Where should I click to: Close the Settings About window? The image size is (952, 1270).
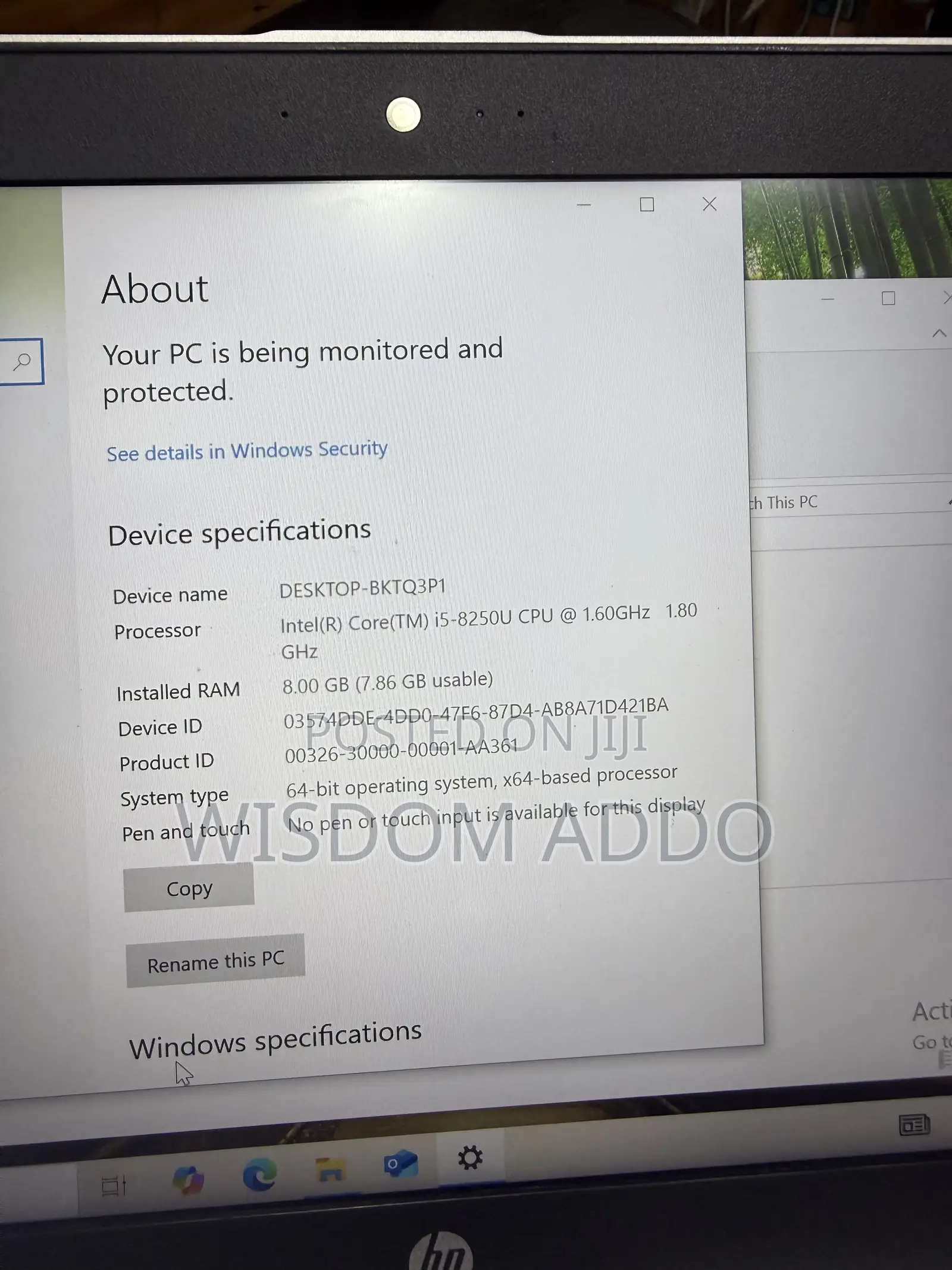(x=709, y=204)
